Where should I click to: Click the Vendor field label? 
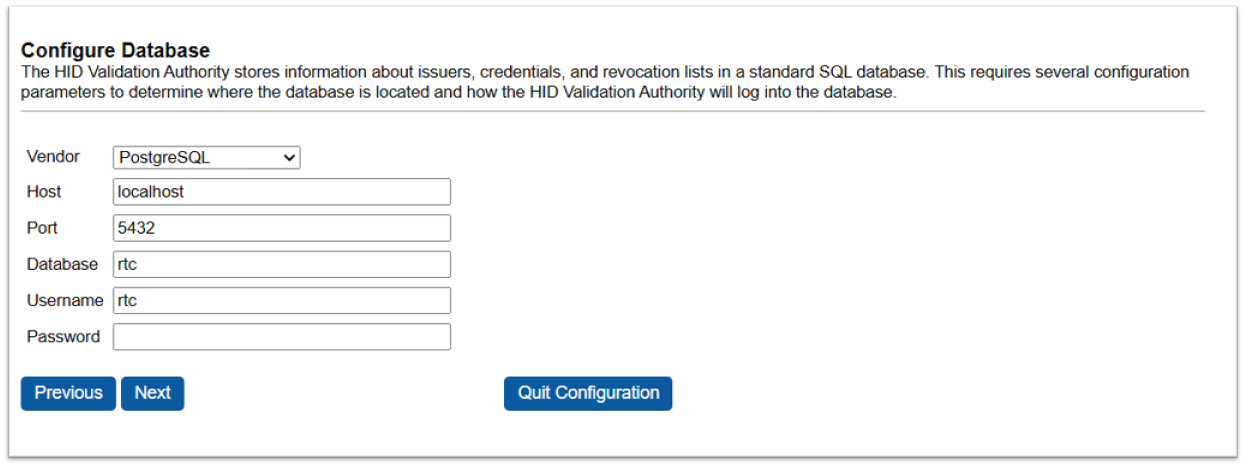click(53, 157)
